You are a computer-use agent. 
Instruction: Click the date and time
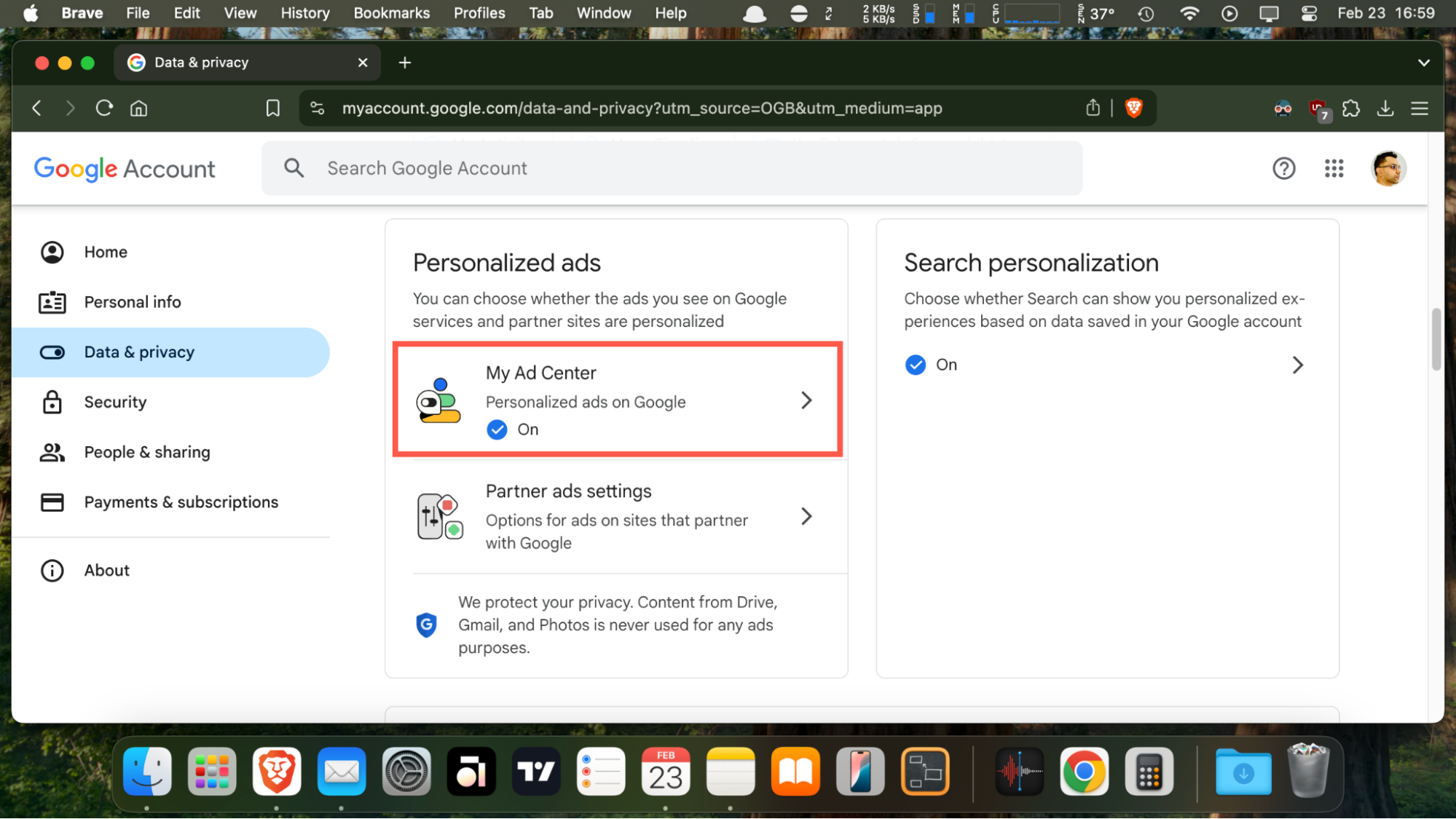tap(1386, 13)
